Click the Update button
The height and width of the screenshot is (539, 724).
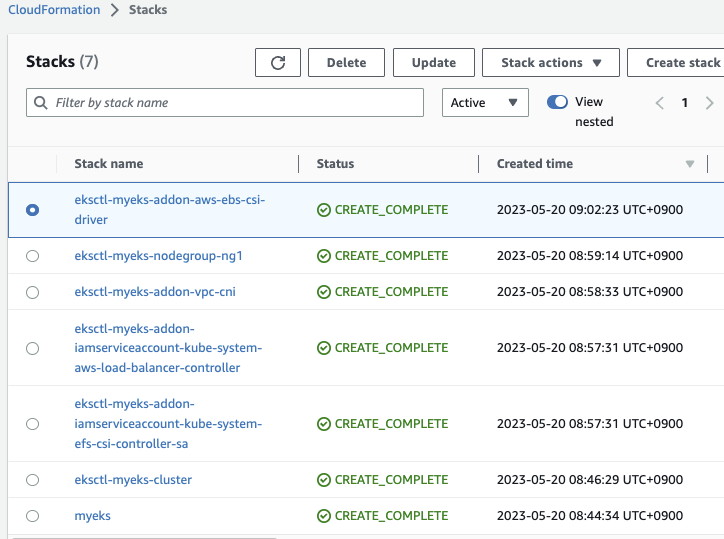coord(434,62)
